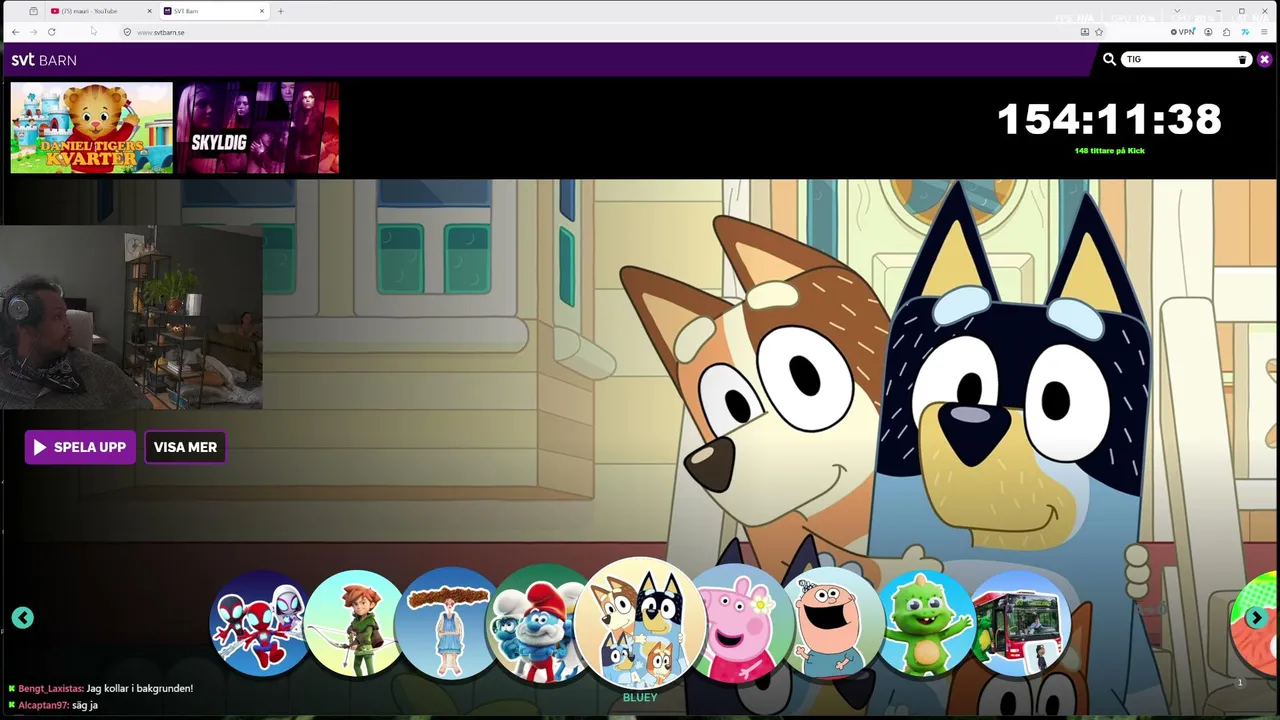Open the SVT Barn logo home link
Image resolution: width=1280 pixels, height=720 pixels.
44,60
